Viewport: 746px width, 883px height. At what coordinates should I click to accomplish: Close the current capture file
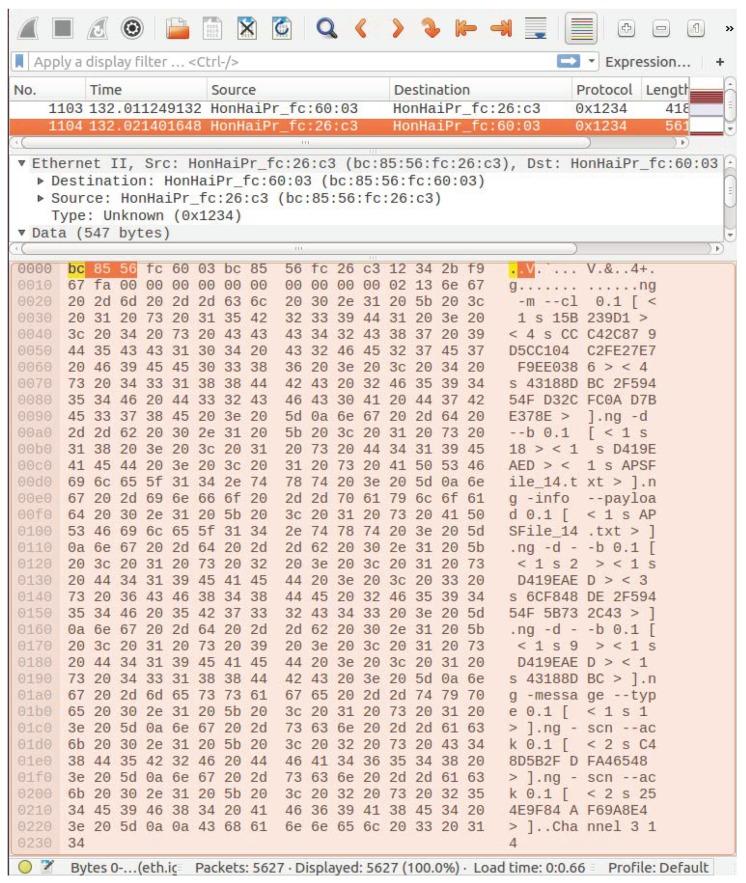click(x=247, y=28)
